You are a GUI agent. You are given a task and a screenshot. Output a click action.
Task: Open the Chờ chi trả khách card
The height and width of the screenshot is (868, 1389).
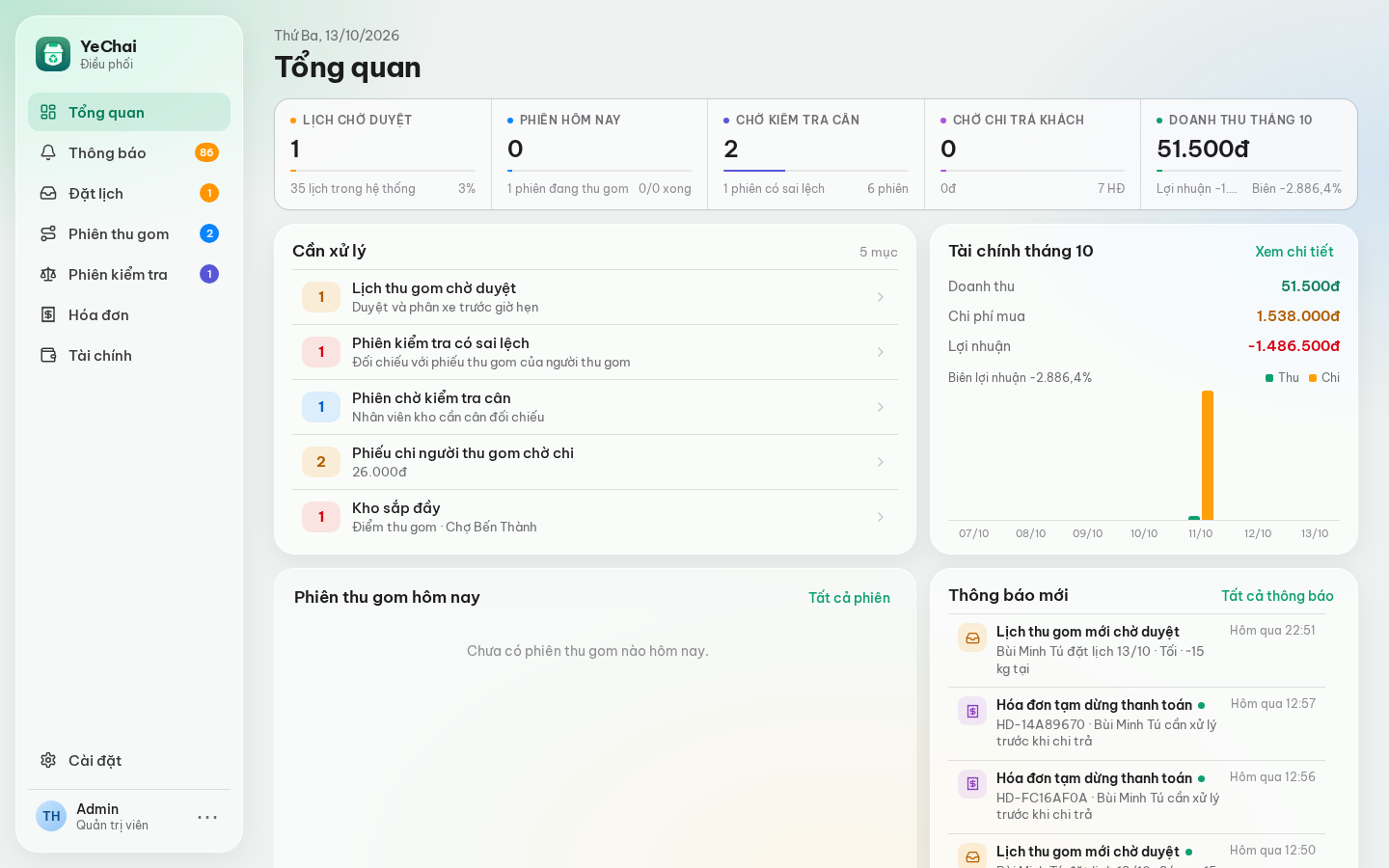pyautogui.click(x=1032, y=154)
